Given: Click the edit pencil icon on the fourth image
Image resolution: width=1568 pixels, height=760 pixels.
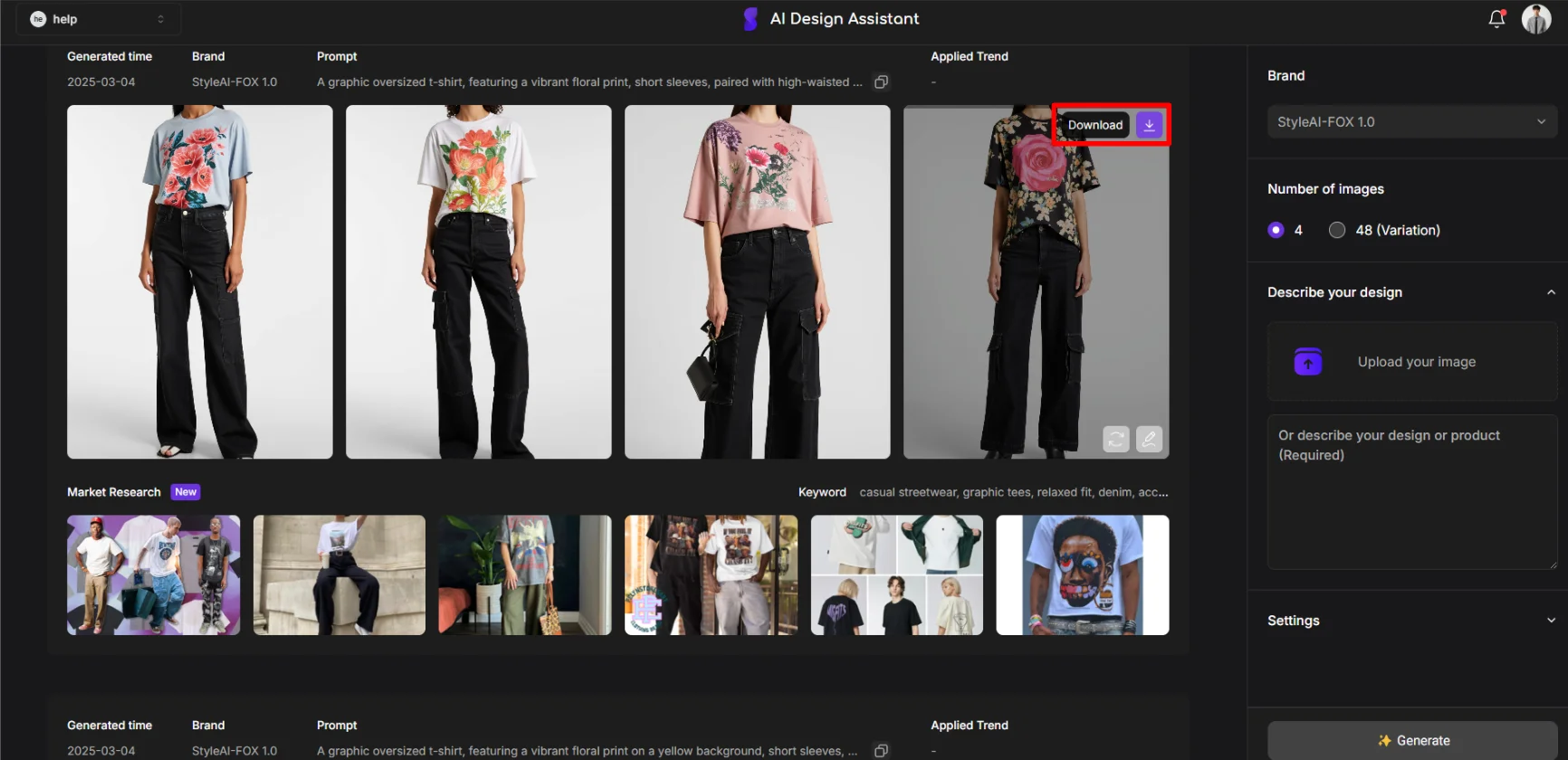Looking at the screenshot, I should [1149, 439].
